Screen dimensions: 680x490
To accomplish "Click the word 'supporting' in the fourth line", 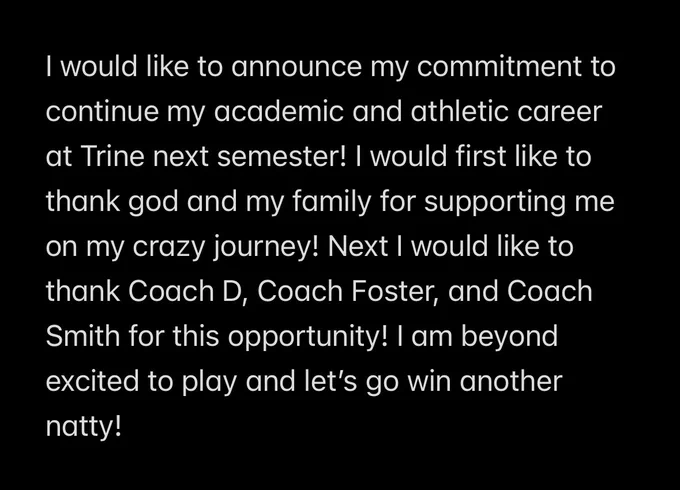I will [494, 203].
